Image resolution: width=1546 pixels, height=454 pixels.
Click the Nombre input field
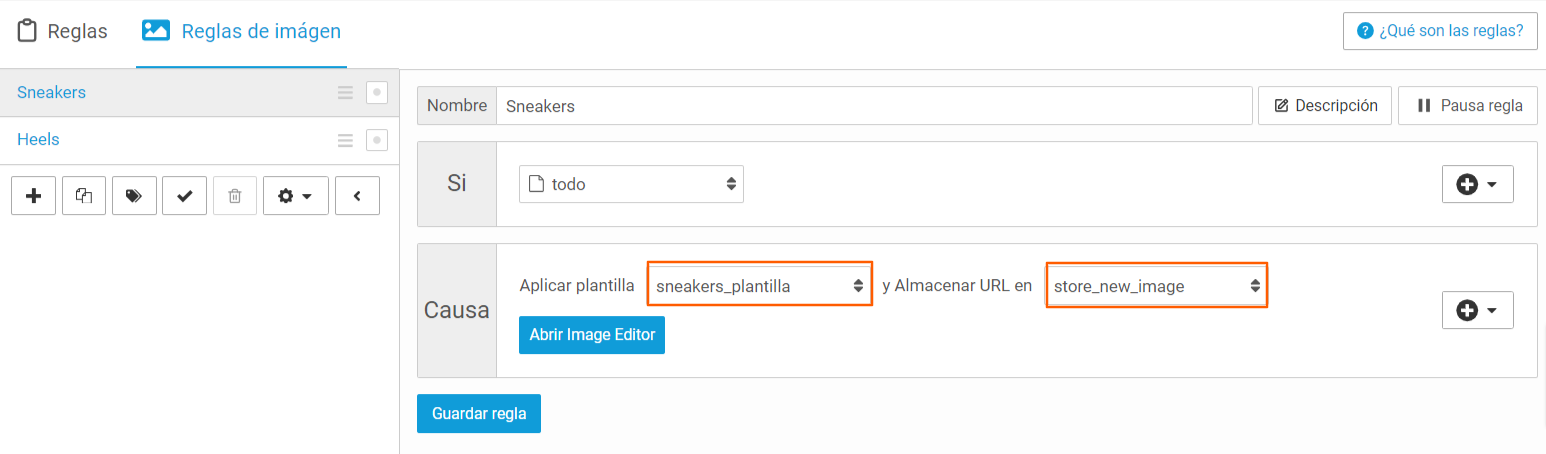click(874, 106)
